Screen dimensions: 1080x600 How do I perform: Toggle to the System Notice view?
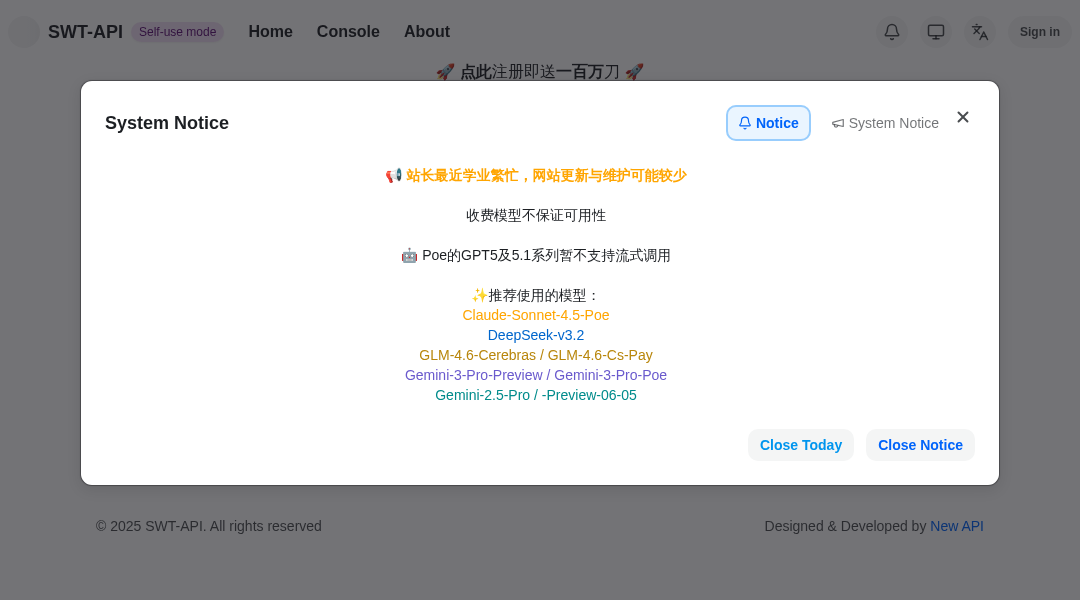[885, 122]
